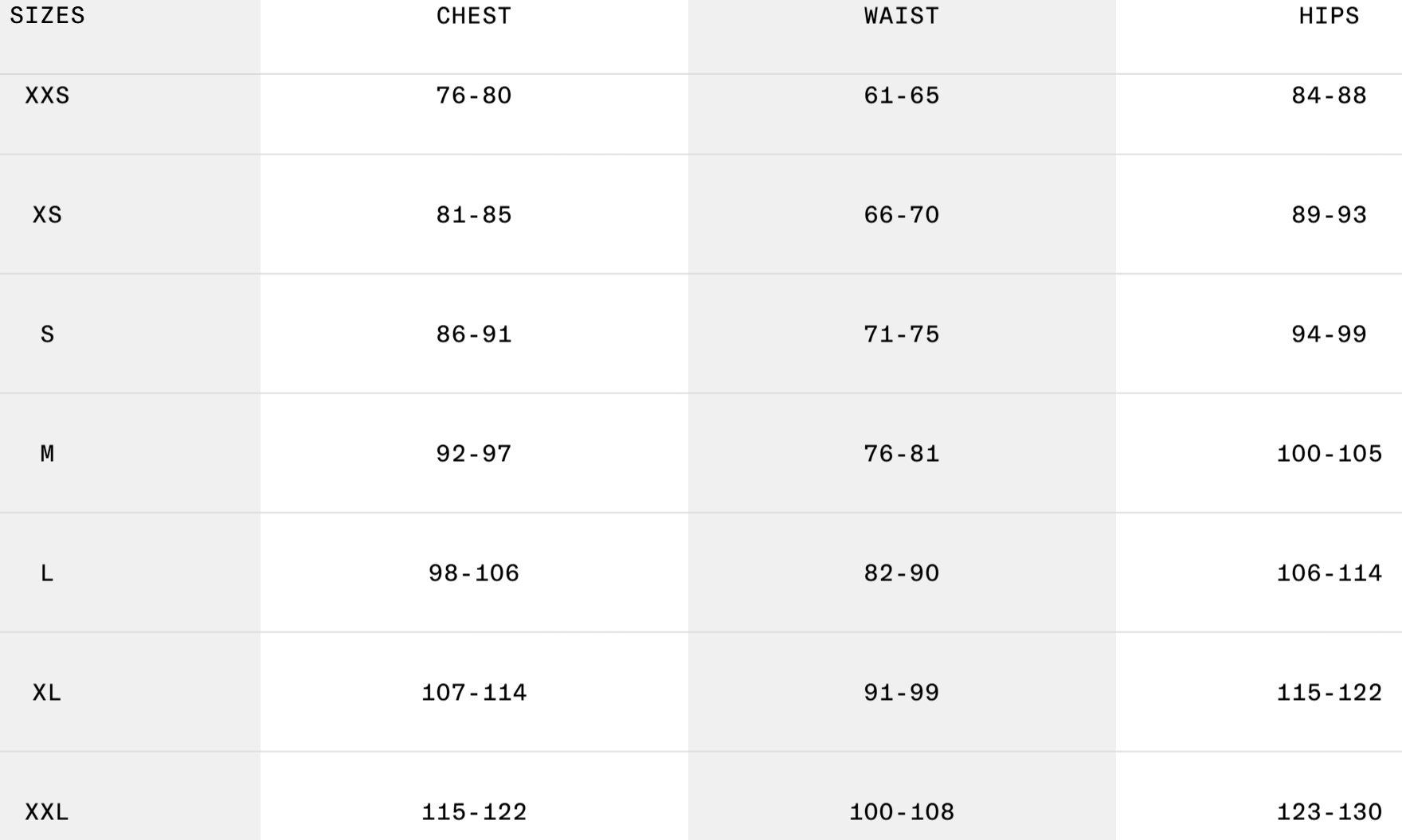
Task: Click the XXS size row label
Action: click(x=47, y=96)
